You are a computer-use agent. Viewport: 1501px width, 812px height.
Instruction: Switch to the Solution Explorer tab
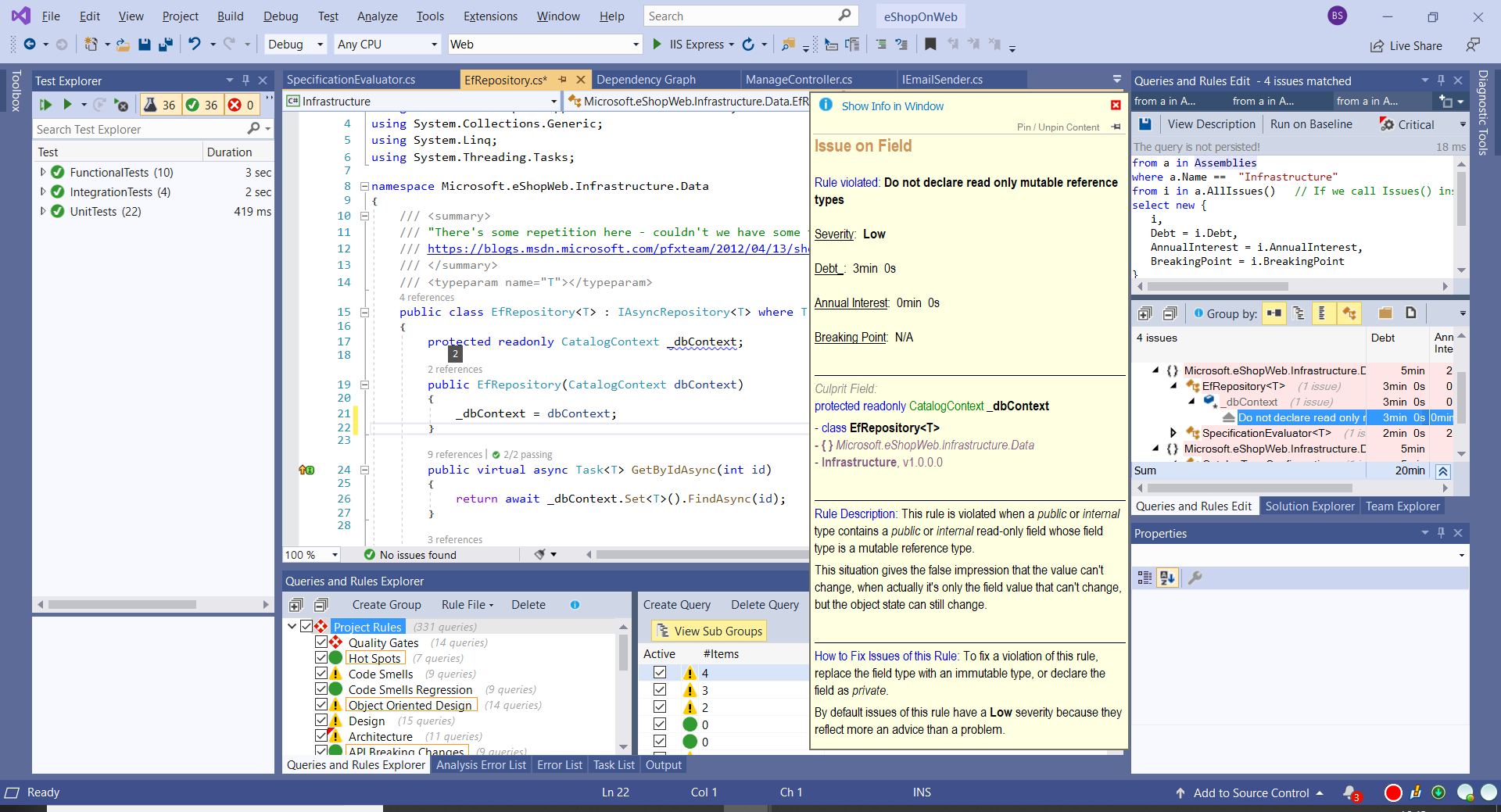[1309, 506]
